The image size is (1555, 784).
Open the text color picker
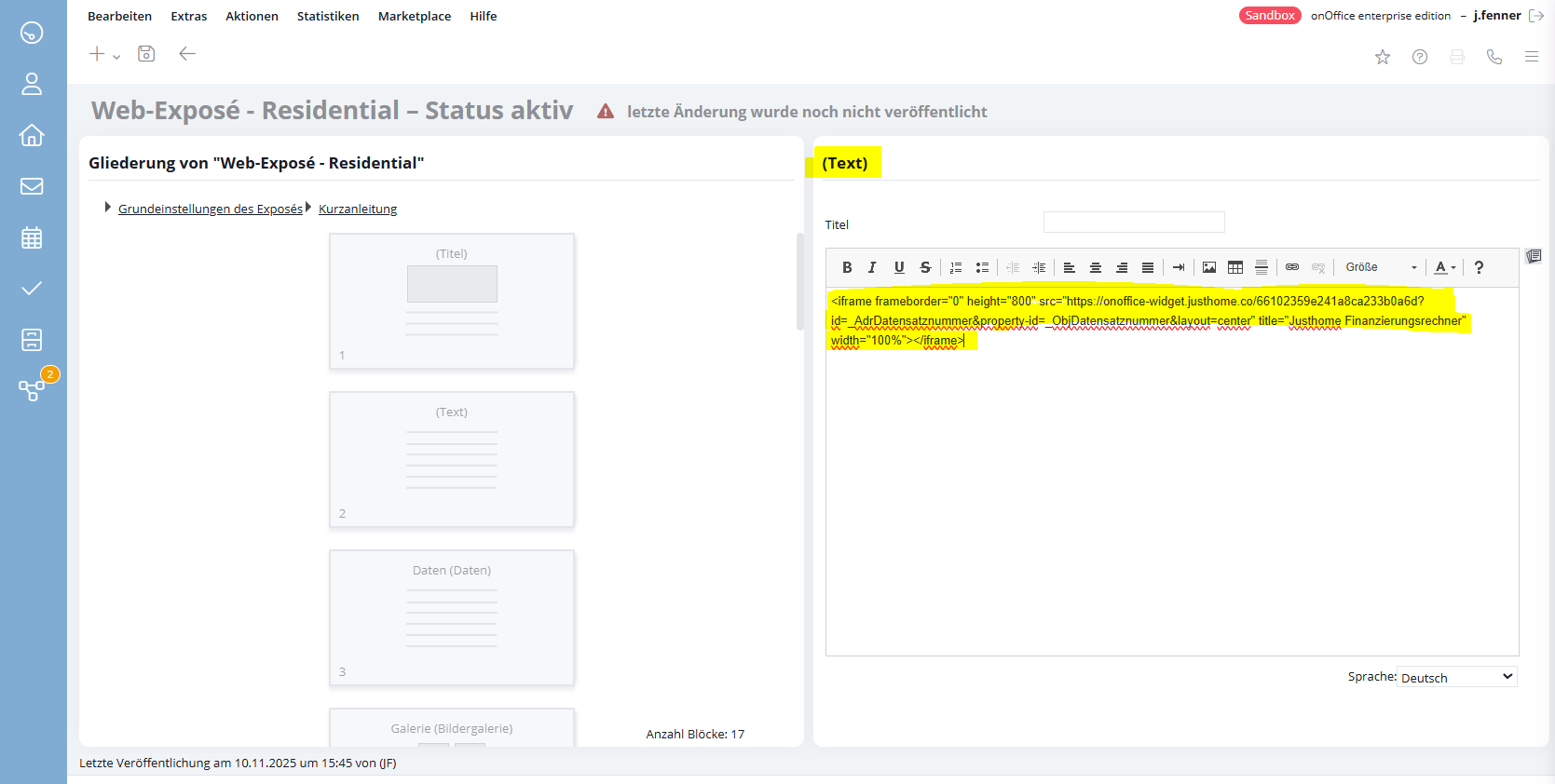[1445, 267]
